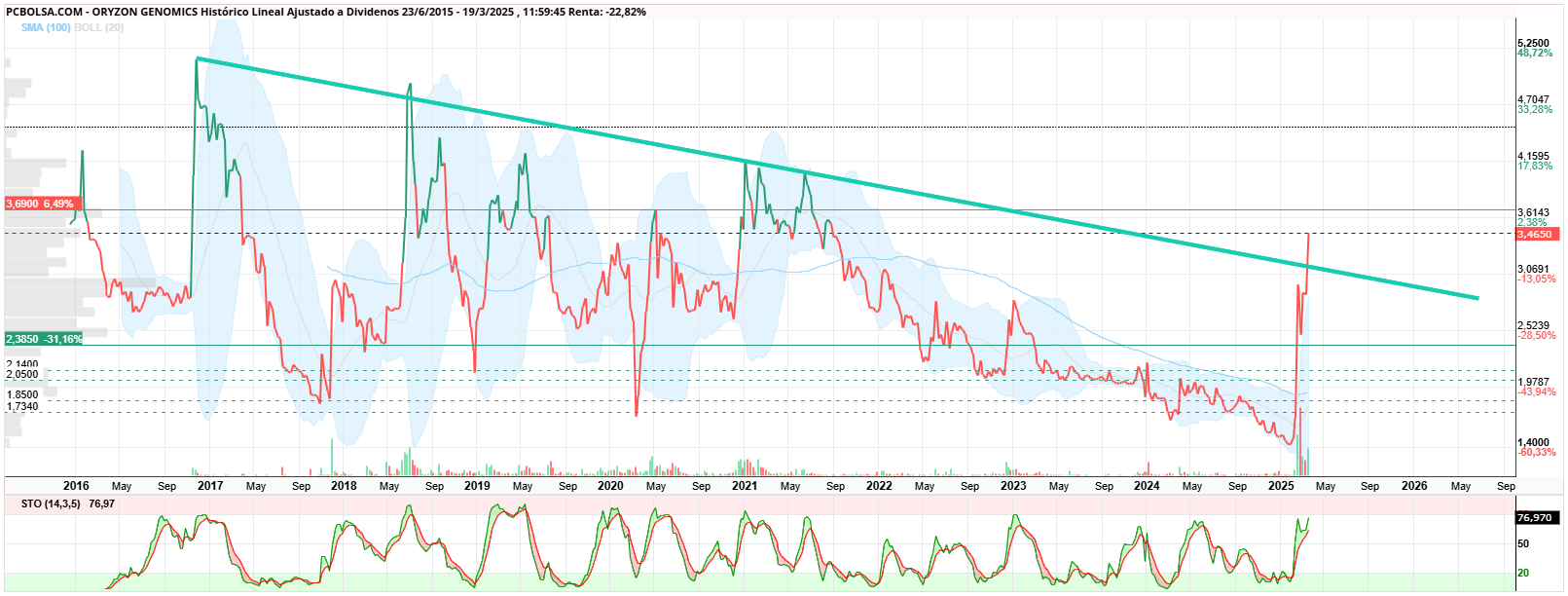Click the 5,2500 price axis label

(1533, 43)
